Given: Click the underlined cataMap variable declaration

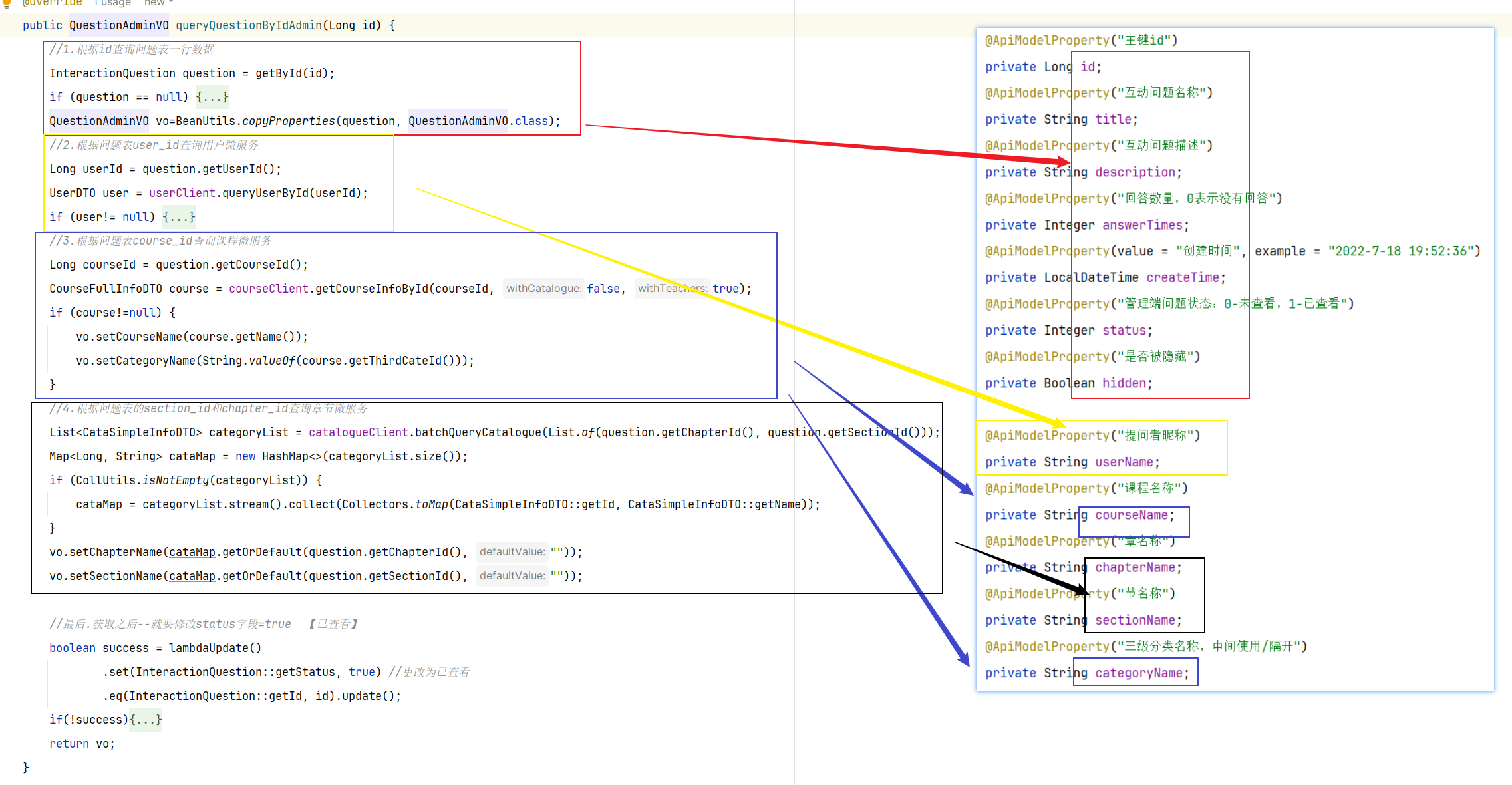Looking at the screenshot, I should coord(192,456).
